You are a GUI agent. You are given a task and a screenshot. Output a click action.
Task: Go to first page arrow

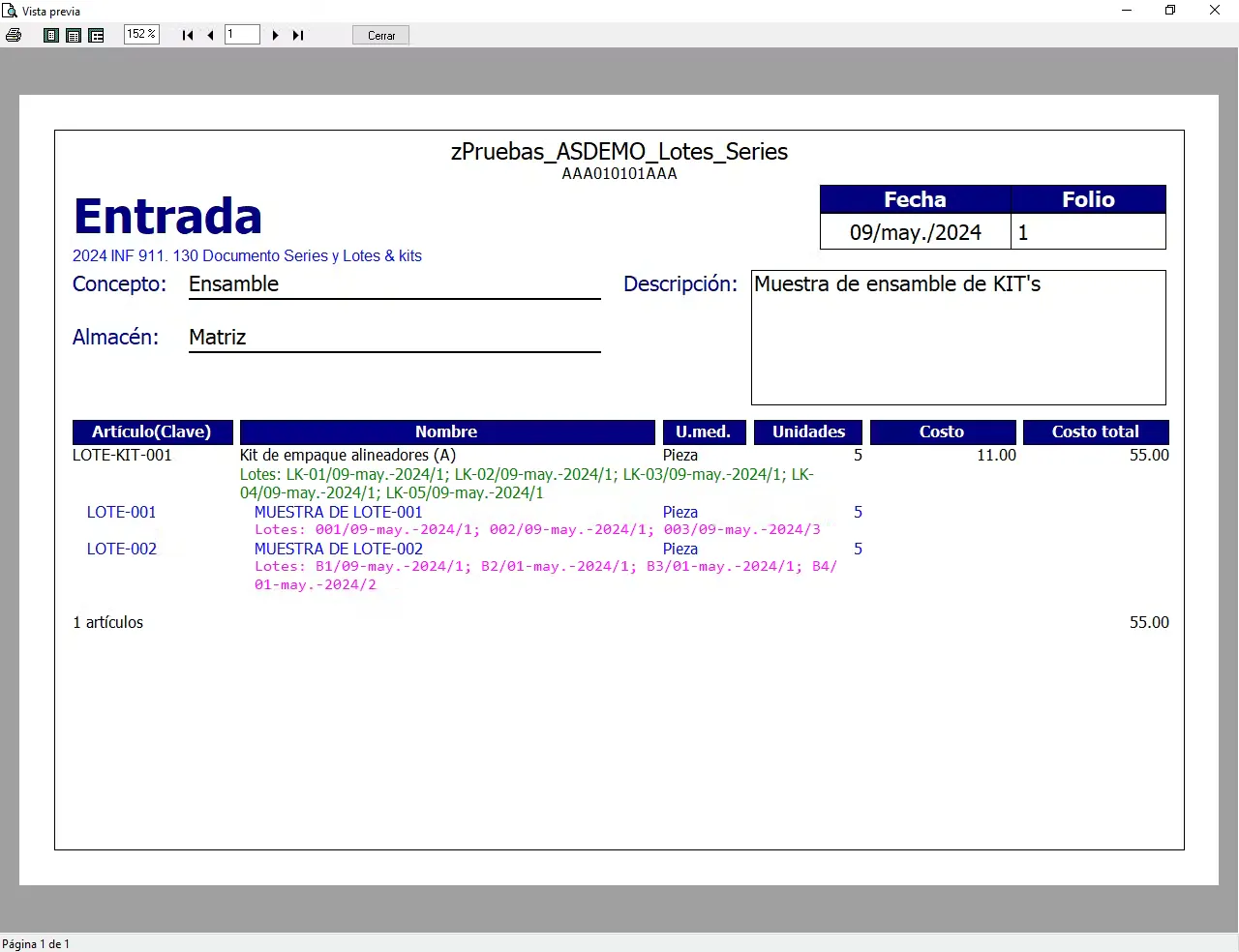[x=188, y=35]
